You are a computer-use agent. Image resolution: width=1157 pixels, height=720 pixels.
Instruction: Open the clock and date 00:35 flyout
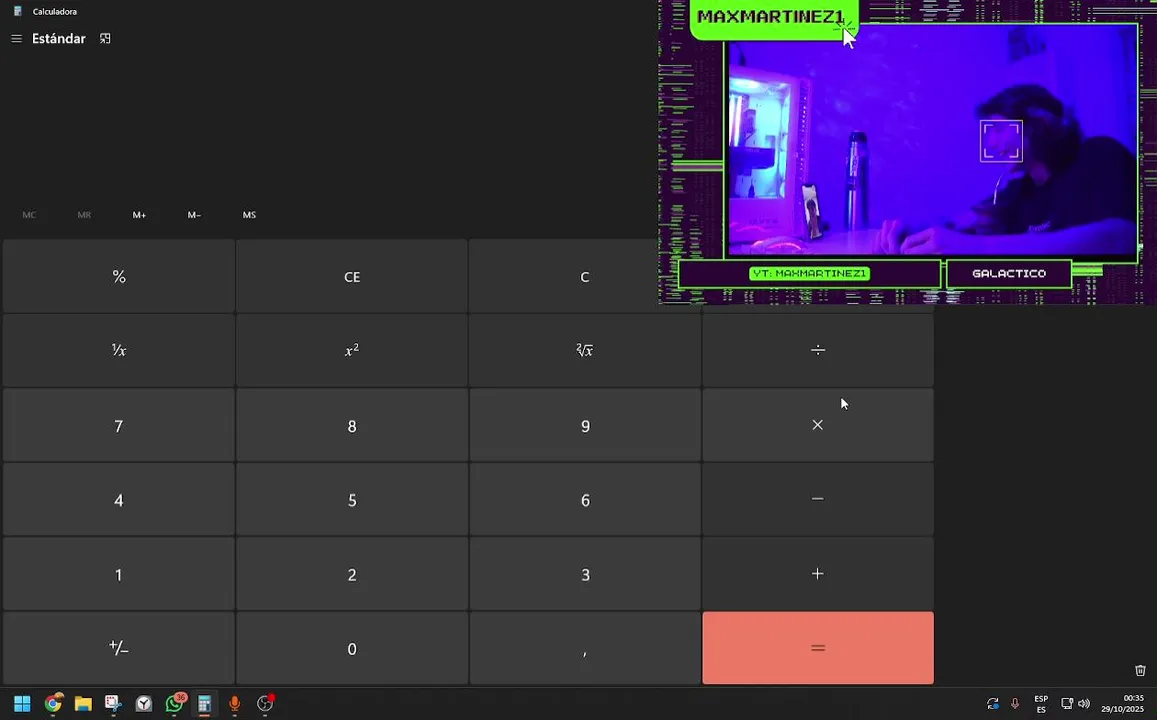coord(1123,703)
